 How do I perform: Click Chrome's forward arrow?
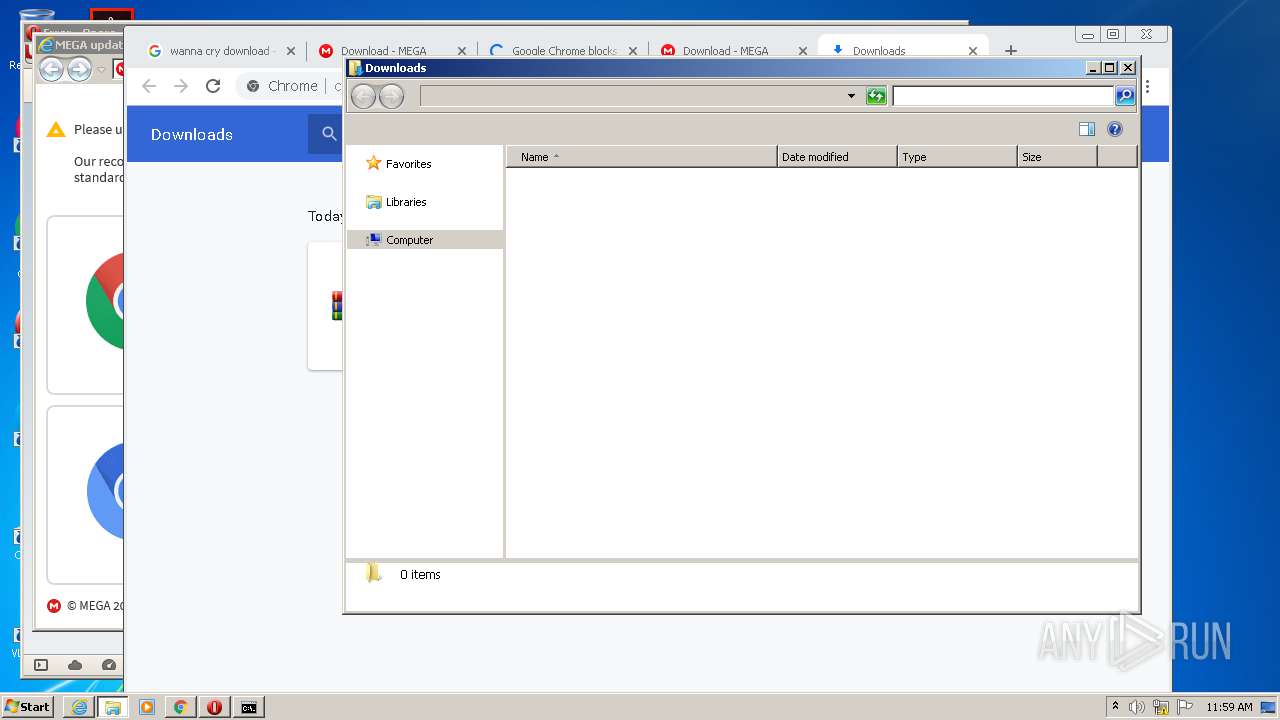tap(181, 86)
